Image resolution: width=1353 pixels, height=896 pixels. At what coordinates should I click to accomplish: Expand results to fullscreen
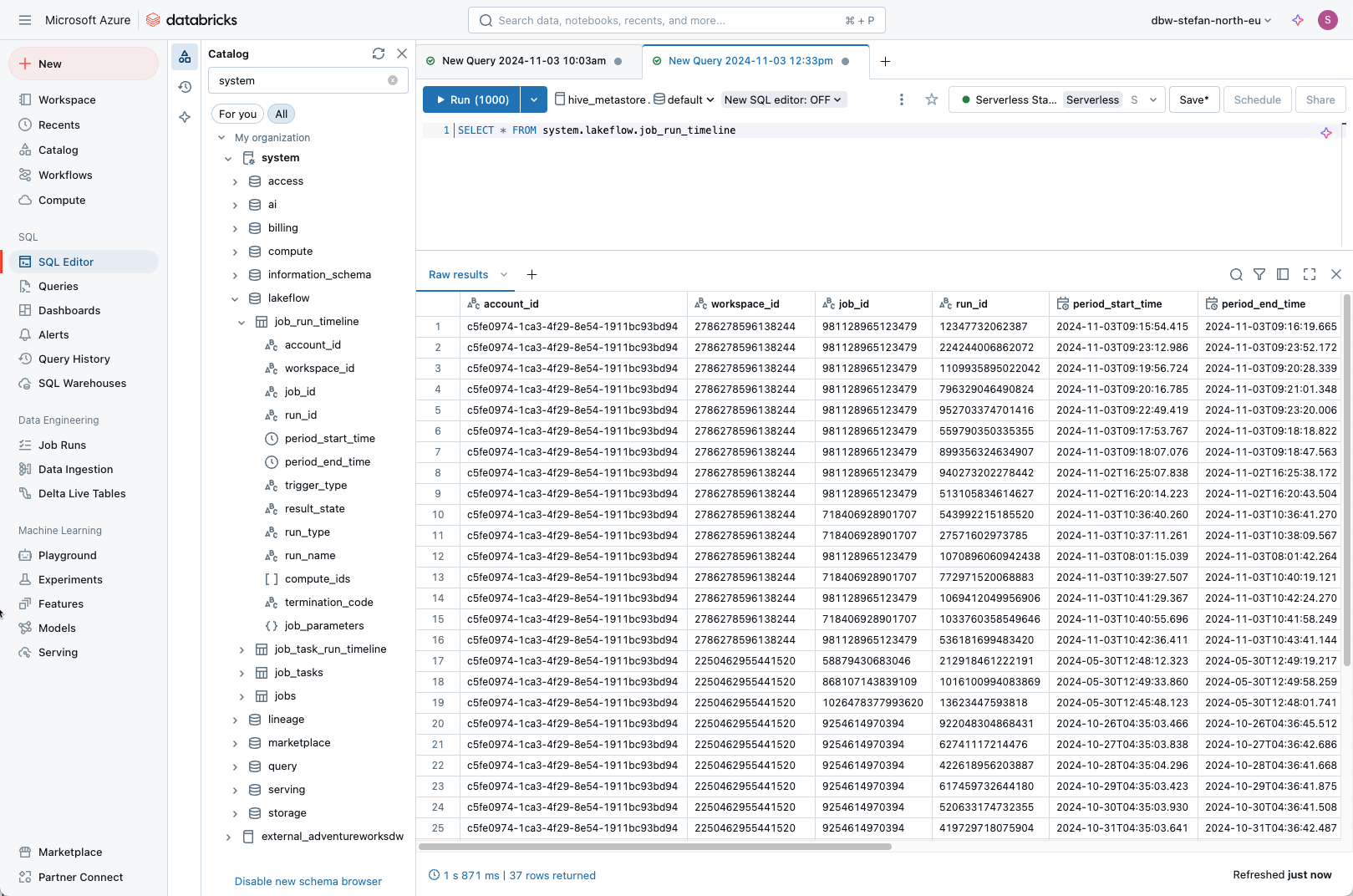1310,274
